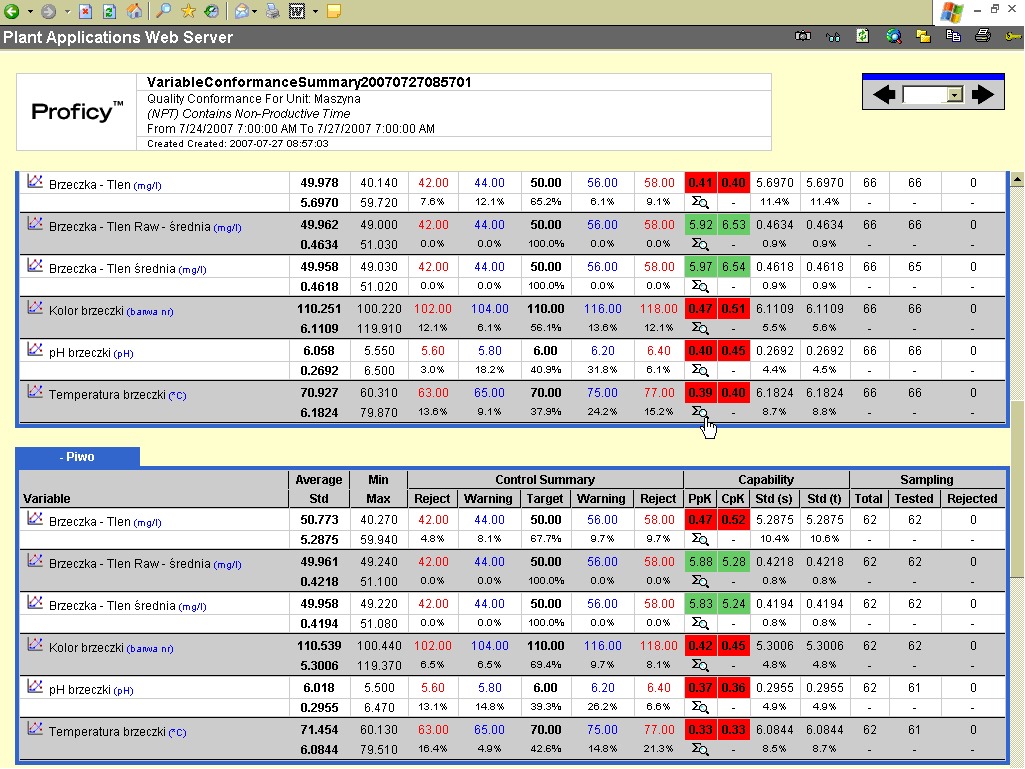Open trend chart for upper-table Temperatura brzeczki
Screen dimensions: 1025x769
coord(35,391)
